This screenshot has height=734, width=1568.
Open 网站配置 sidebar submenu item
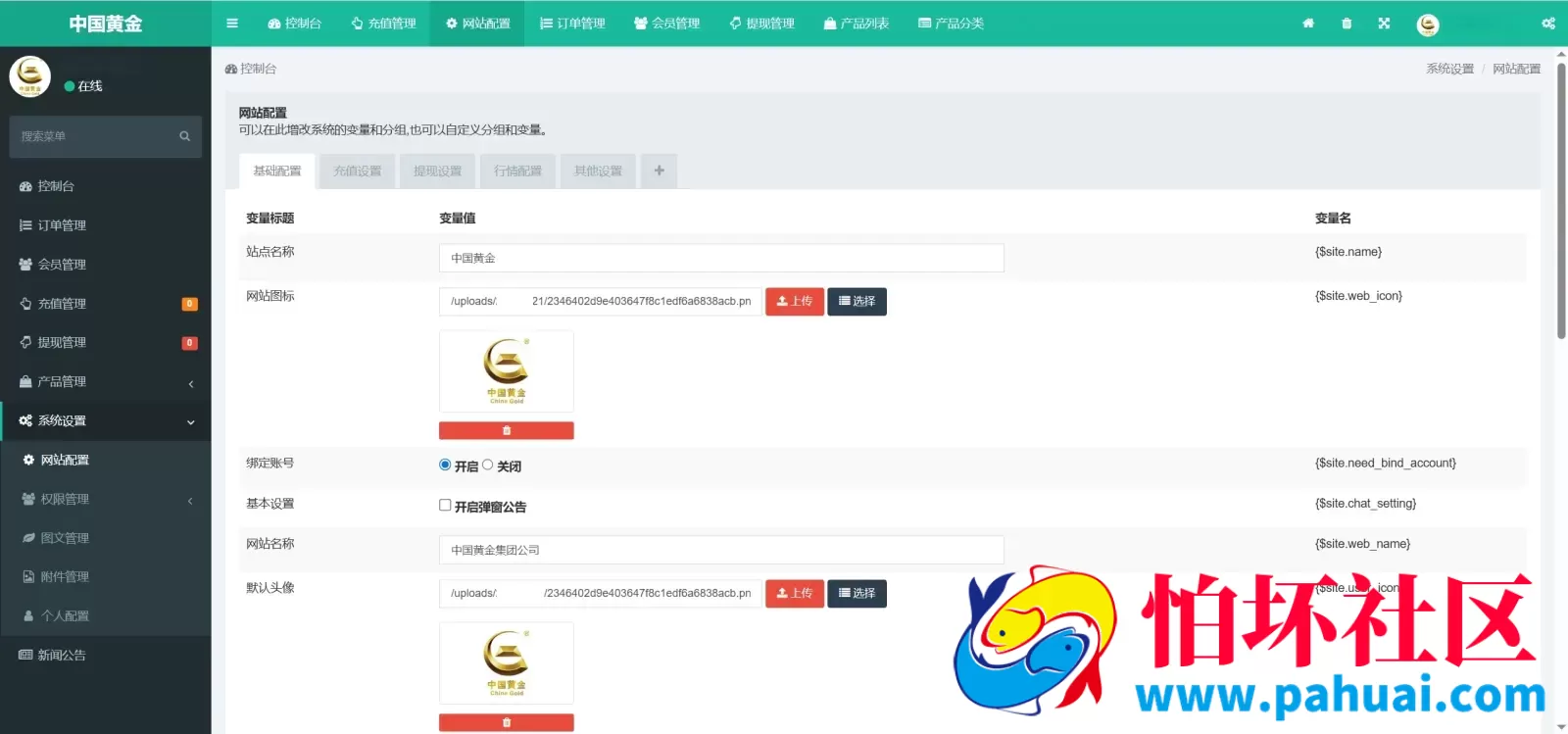[106, 460]
